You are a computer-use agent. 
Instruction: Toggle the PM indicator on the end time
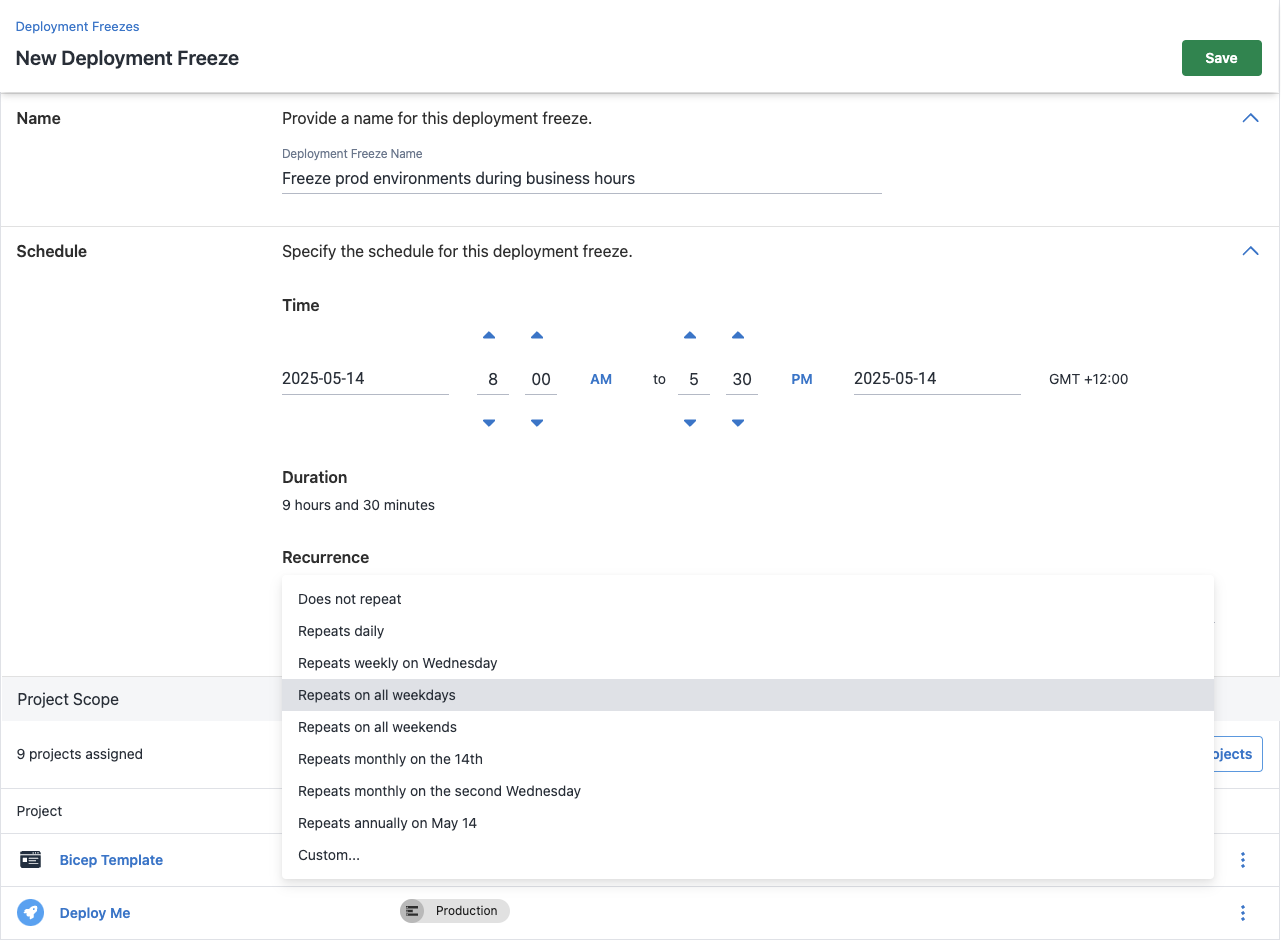coord(802,379)
